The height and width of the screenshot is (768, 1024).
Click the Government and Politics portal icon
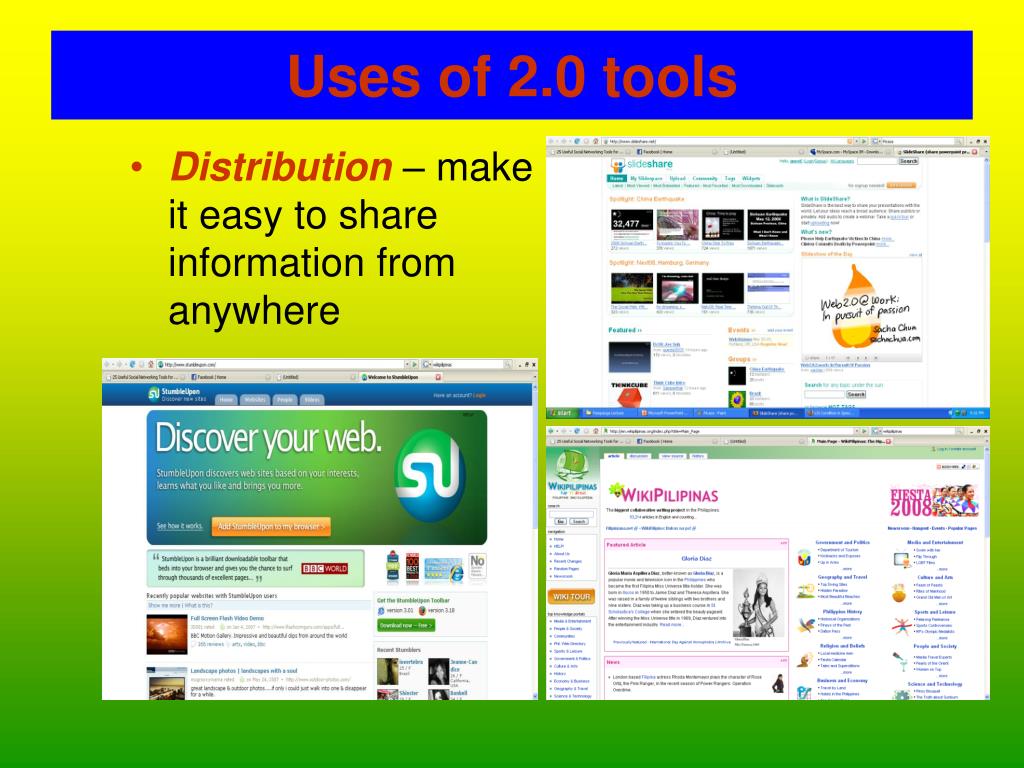805,558
